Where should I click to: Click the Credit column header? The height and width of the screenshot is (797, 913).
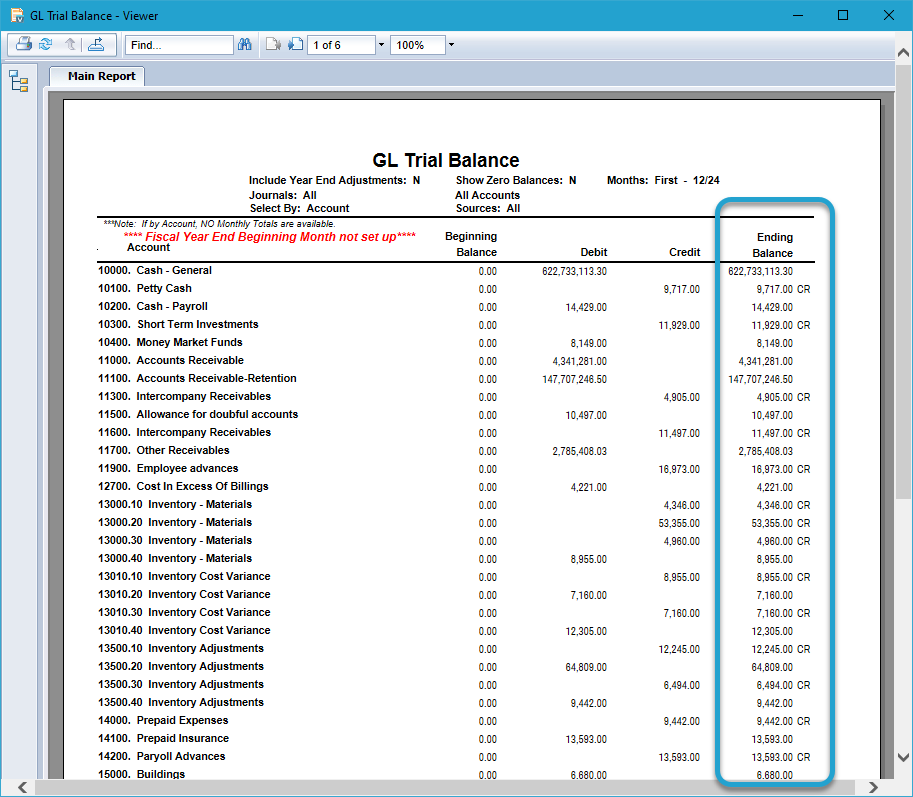click(684, 252)
